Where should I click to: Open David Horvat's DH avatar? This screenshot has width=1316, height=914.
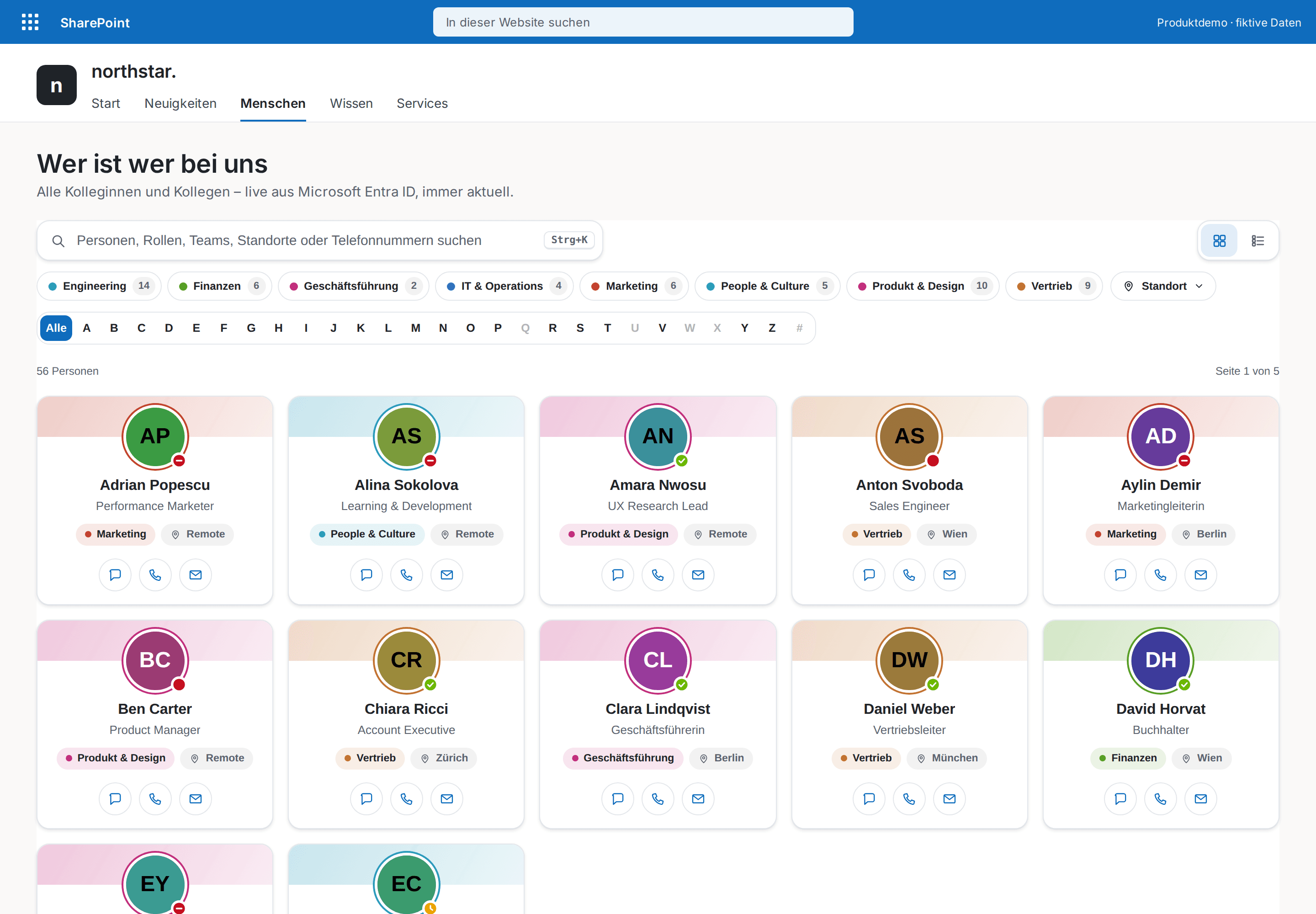(1161, 660)
